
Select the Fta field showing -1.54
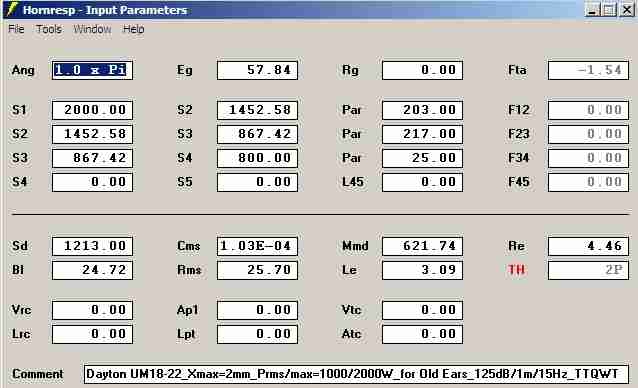tap(588, 70)
